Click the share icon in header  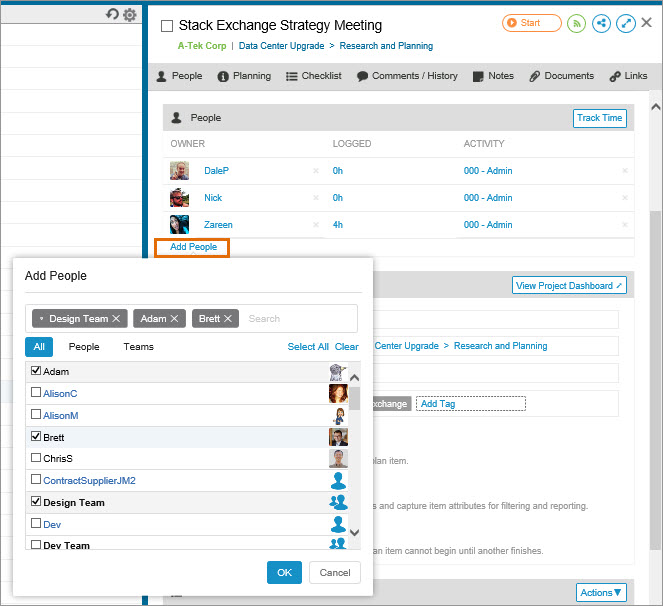click(601, 23)
